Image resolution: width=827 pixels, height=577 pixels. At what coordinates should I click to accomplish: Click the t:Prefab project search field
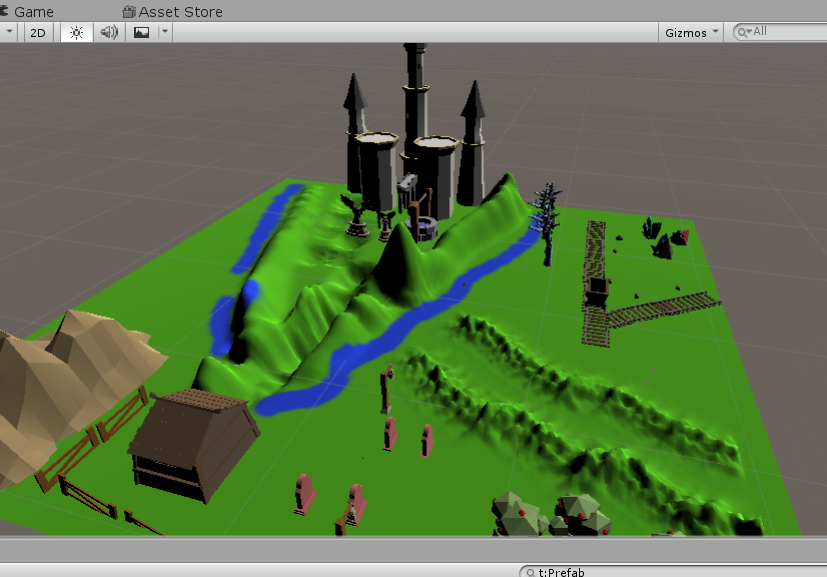674,572
